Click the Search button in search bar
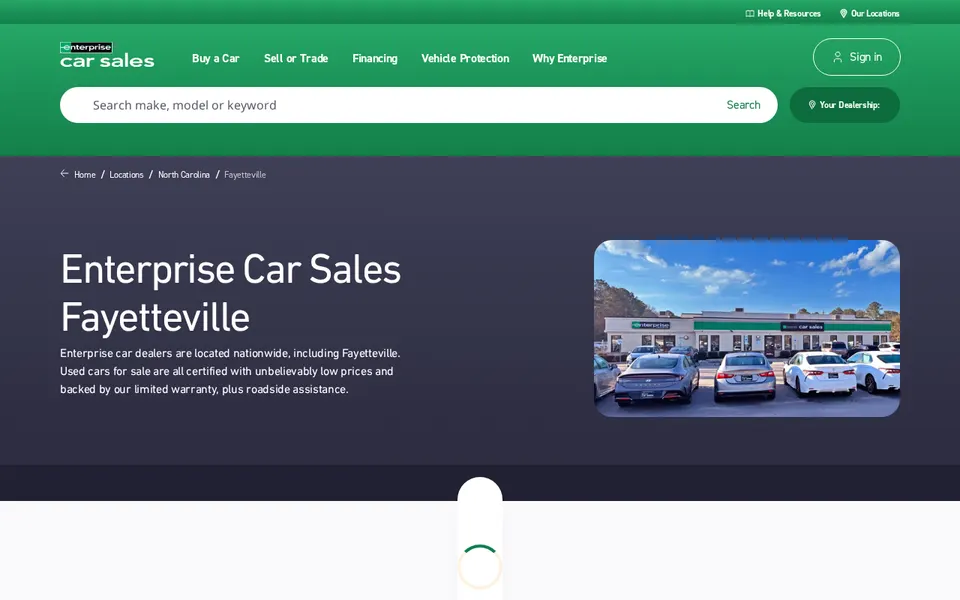960x600 pixels. point(743,105)
